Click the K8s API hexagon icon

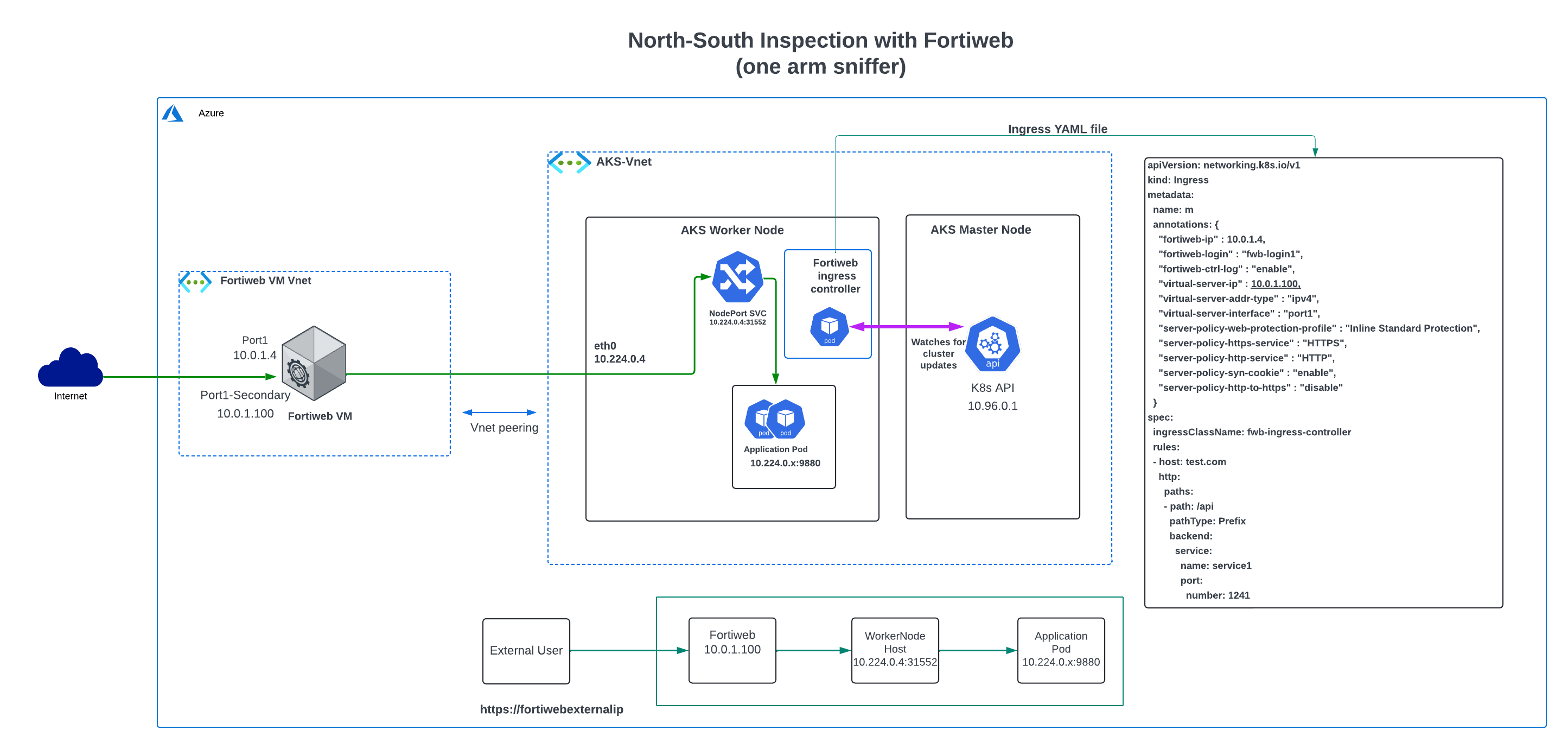[992, 344]
